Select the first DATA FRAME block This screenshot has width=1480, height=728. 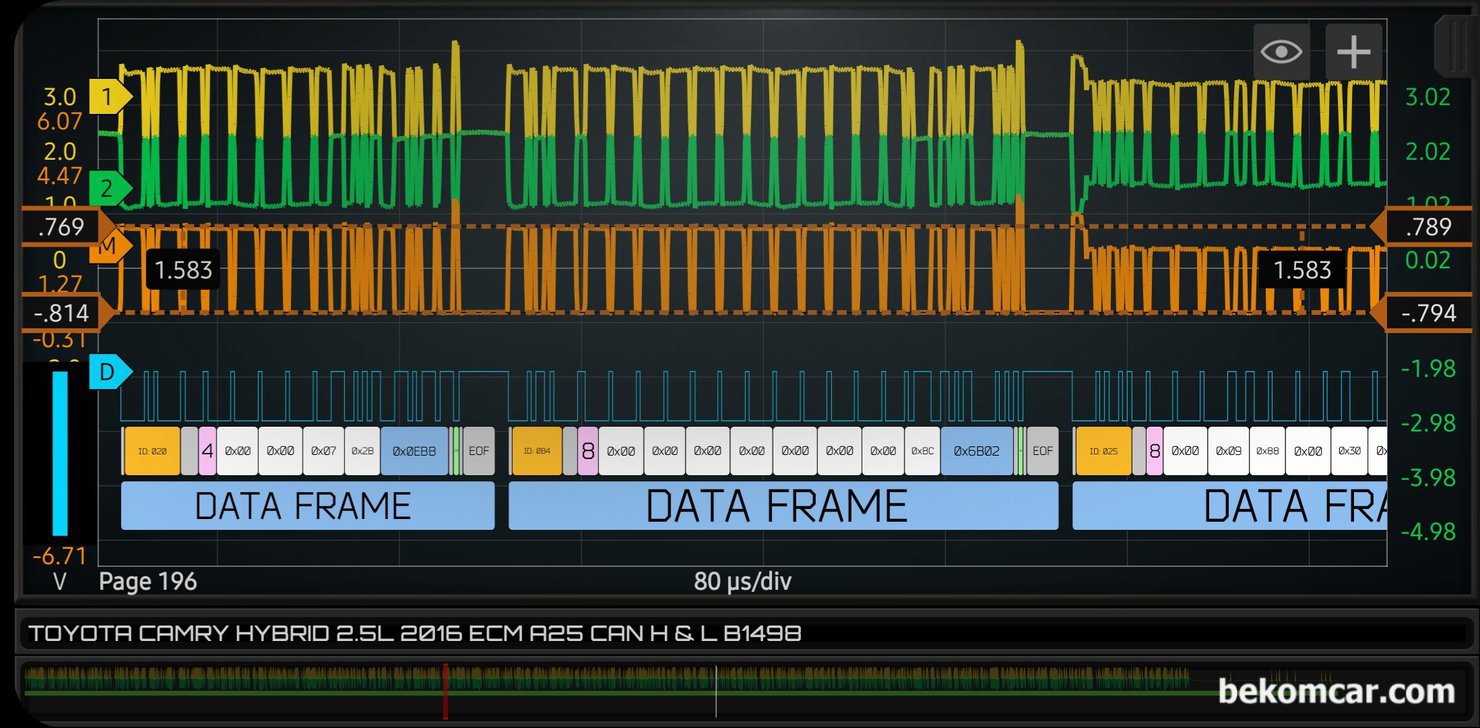click(308, 505)
